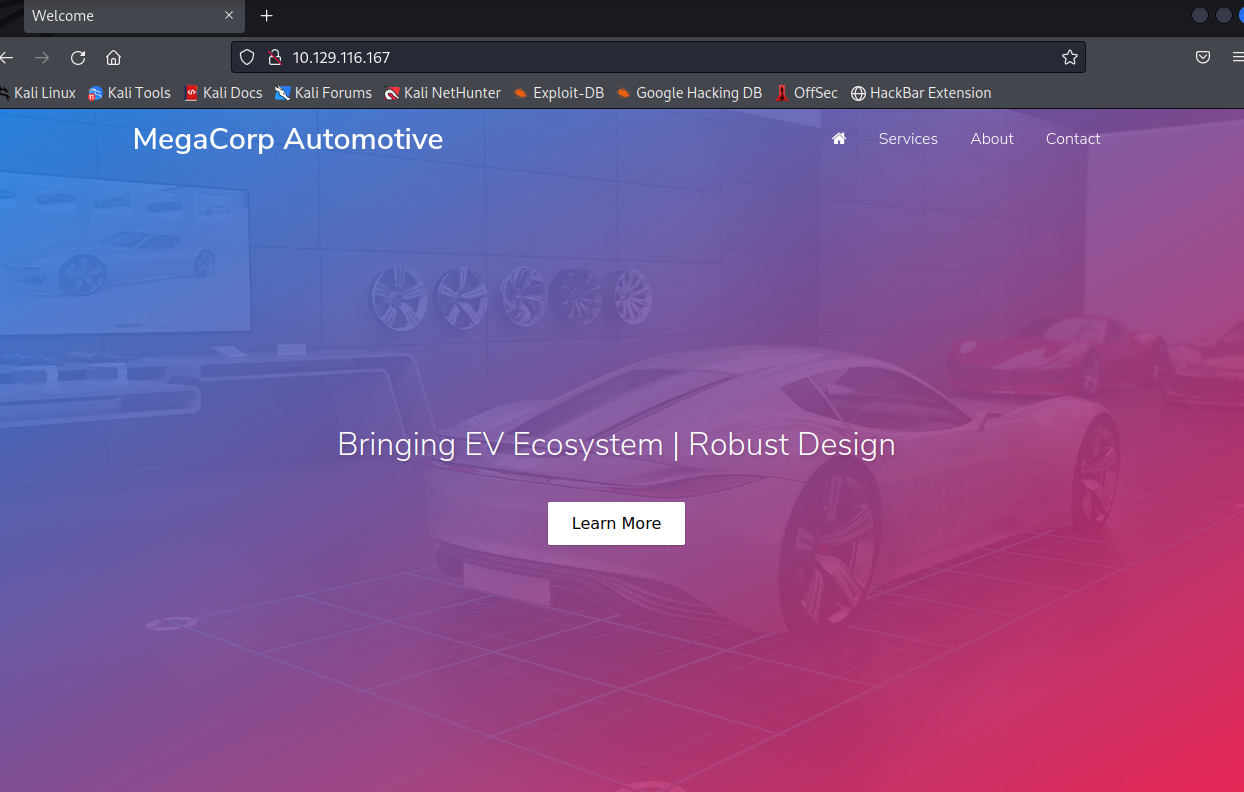1244x792 pixels.
Task: Go to browser home page icon
Action: [x=113, y=57]
